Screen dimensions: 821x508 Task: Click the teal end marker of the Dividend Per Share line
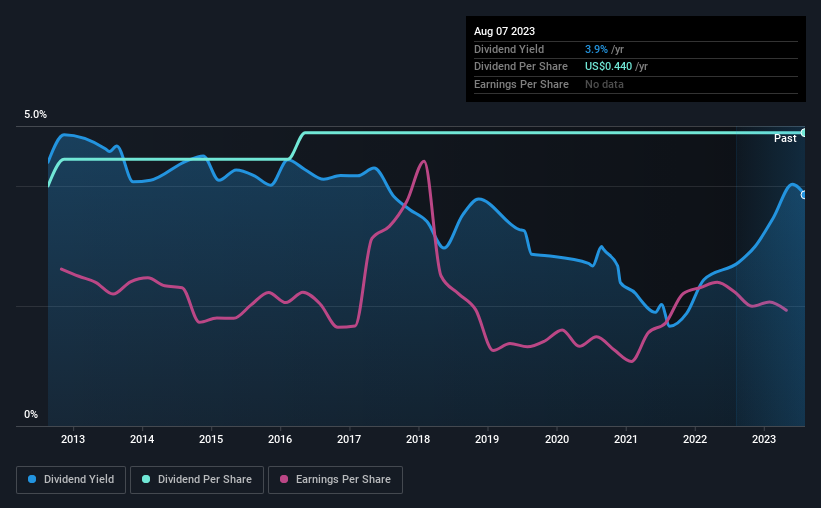click(x=803, y=132)
